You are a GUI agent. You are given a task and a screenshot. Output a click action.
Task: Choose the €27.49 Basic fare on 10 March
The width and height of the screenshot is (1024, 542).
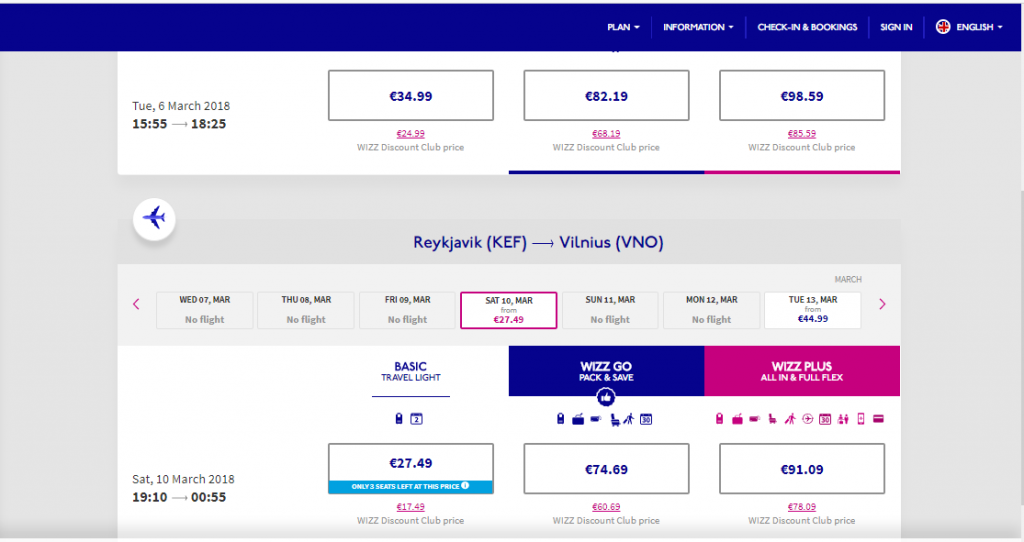pos(411,468)
